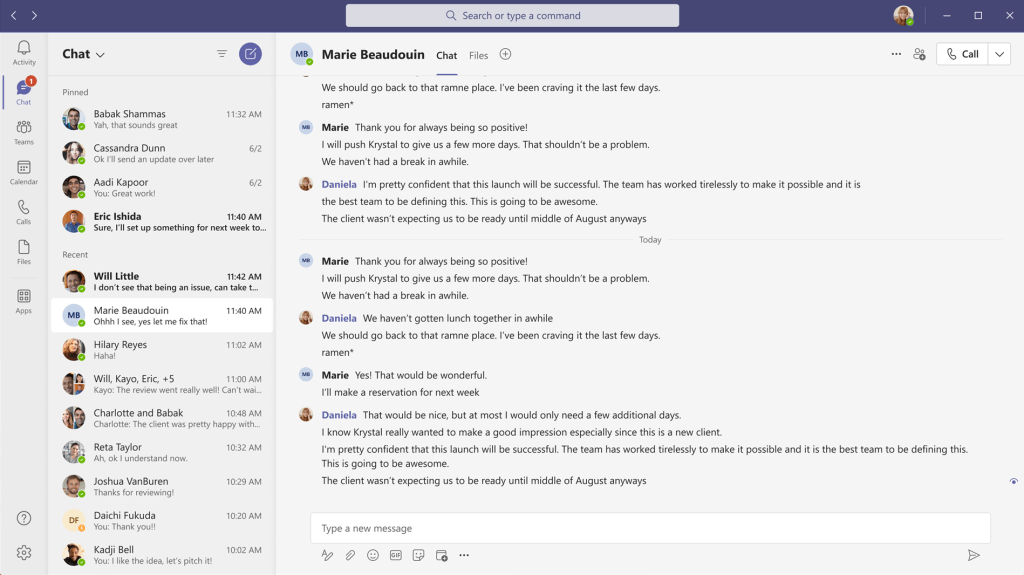Switch to the Files tab
Viewport: 1024px width, 575px height.
coord(478,56)
